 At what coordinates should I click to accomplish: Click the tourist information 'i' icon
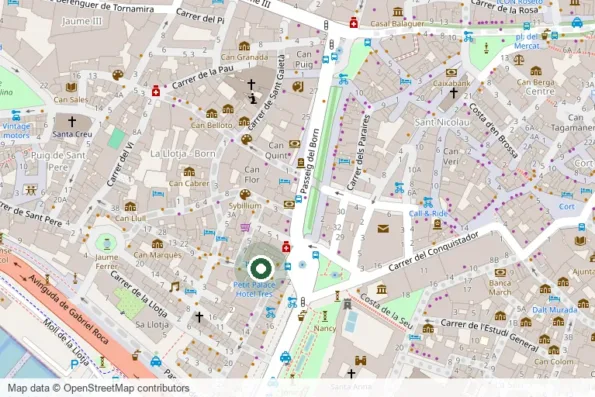253,99
